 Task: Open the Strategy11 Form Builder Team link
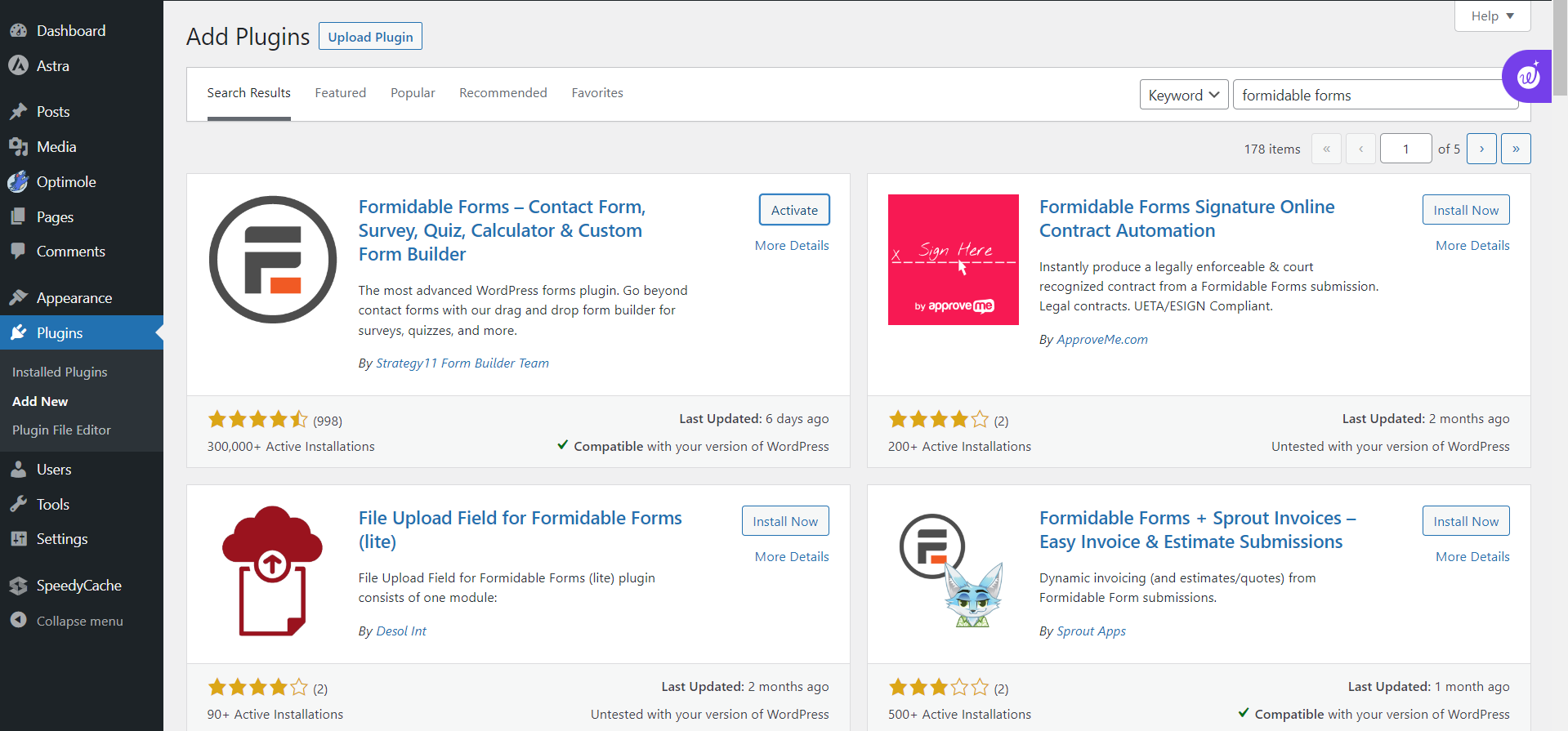462,363
